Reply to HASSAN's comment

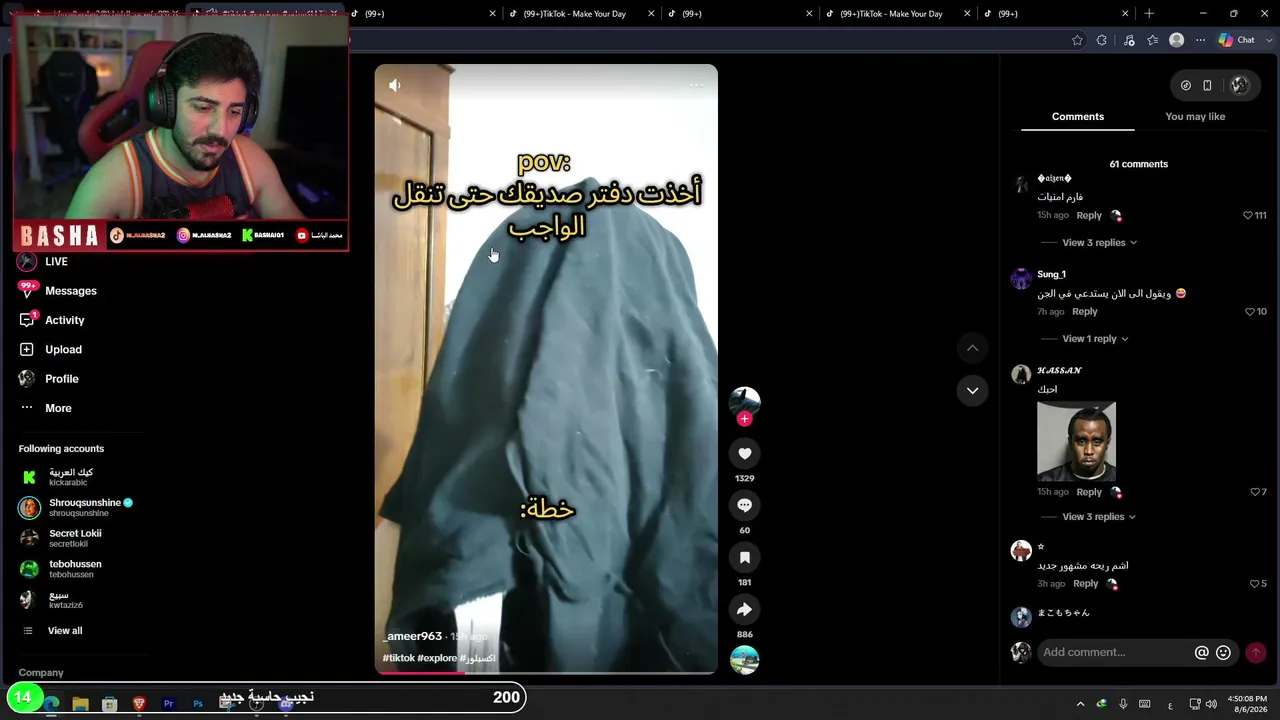click(x=1089, y=492)
